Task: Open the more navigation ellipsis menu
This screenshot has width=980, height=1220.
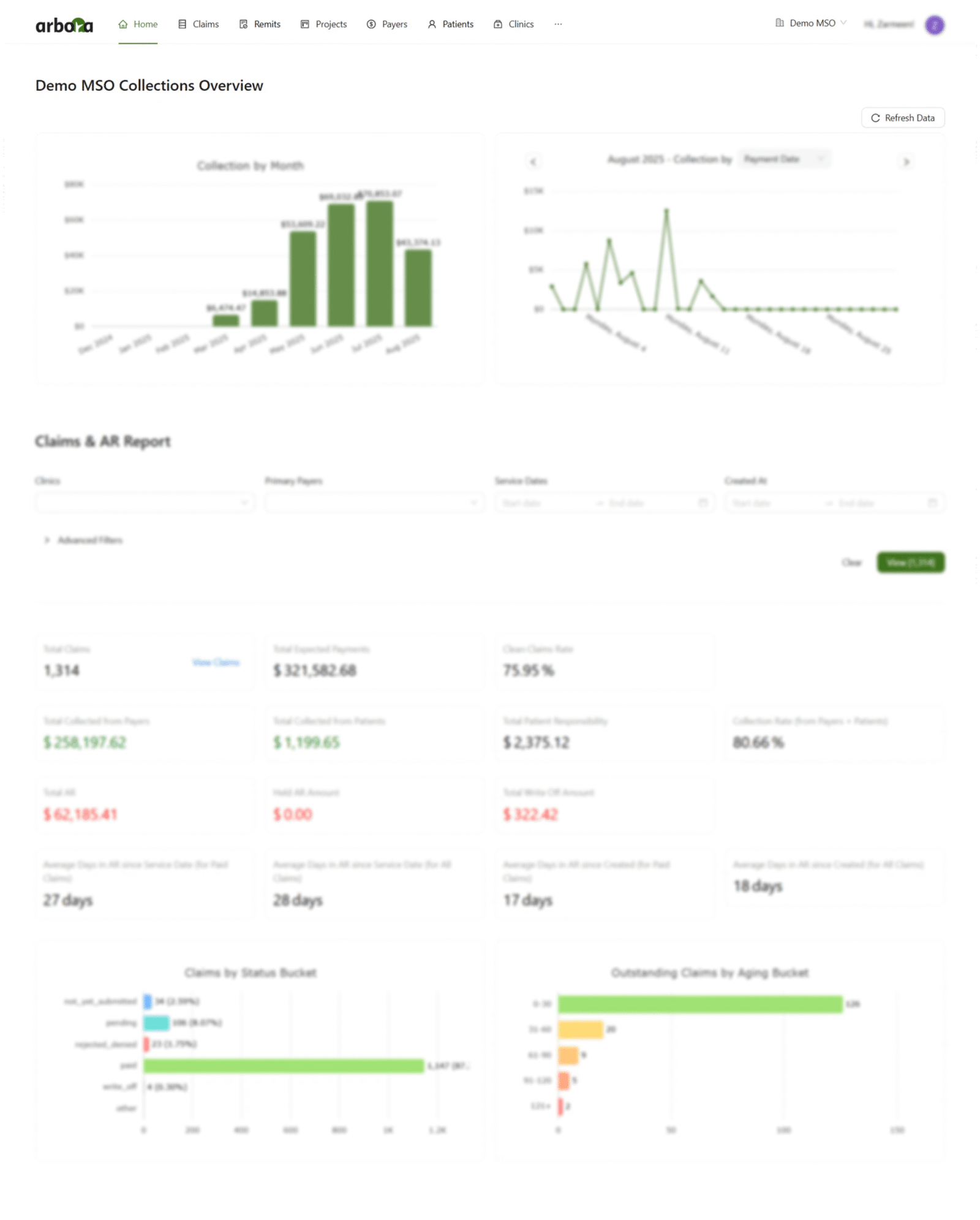Action: coord(558,25)
